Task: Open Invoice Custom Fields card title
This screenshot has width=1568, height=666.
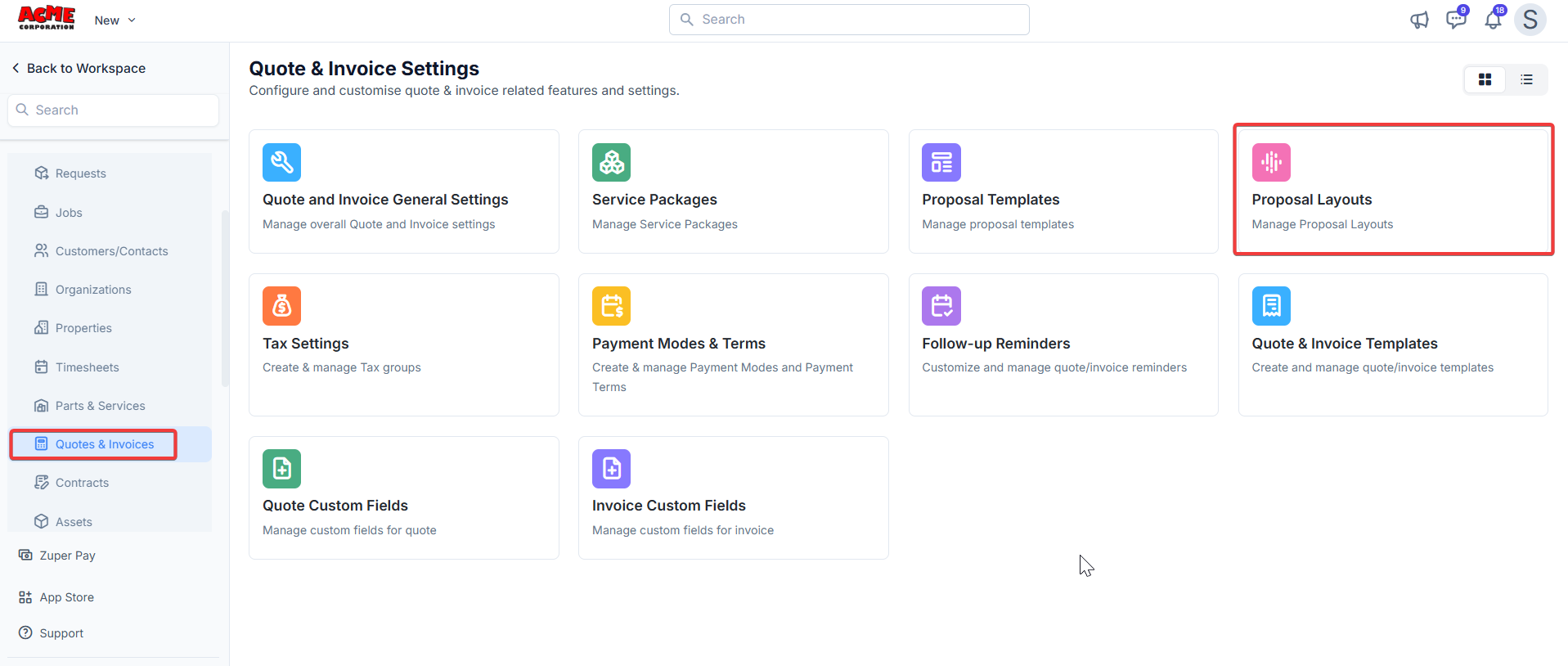Action: pyautogui.click(x=669, y=506)
